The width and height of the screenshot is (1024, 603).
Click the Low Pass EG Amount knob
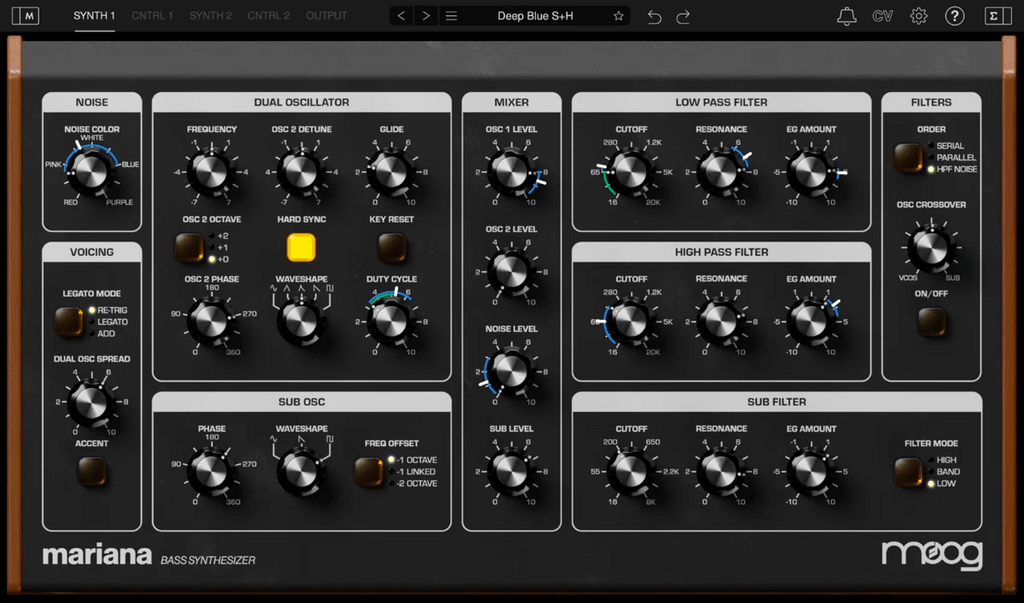(810, 172)
